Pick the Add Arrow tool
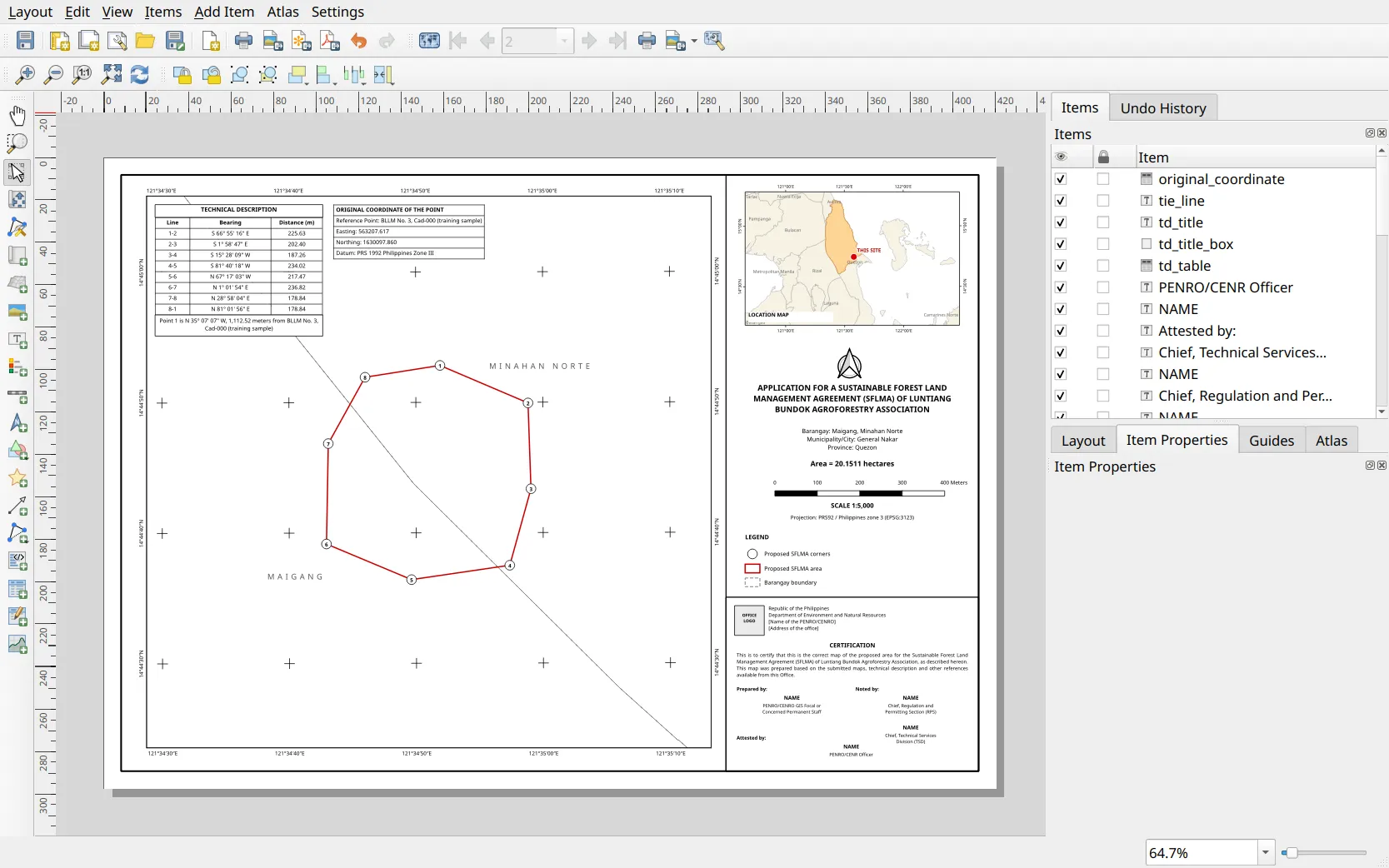 click(x=17, y=506)
